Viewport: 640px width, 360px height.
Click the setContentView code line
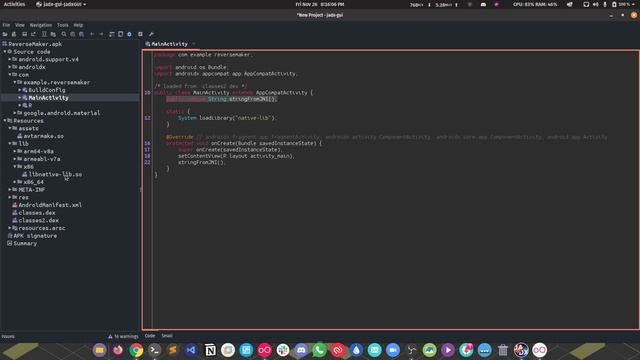click(236, 156)
